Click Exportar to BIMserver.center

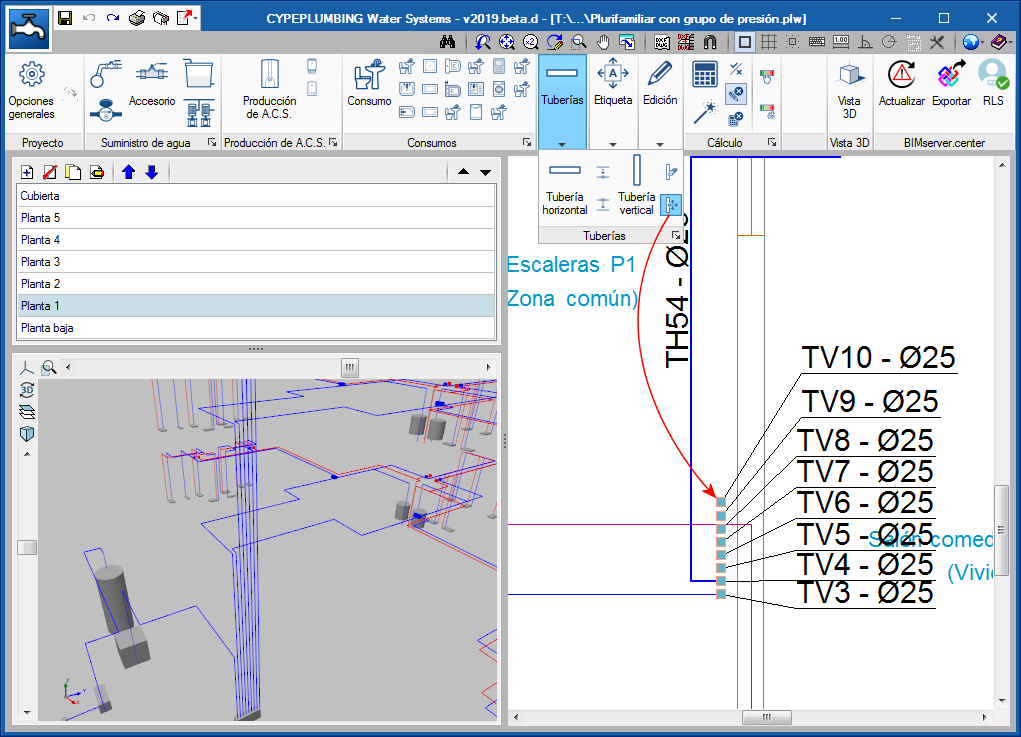point(951,84)
